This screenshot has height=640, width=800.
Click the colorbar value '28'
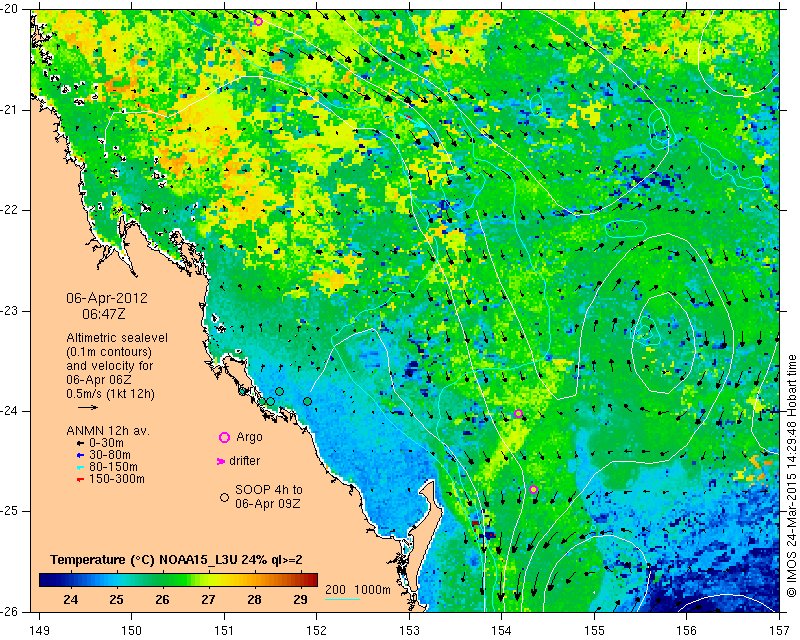pyautogui.click(x=254, y=600)
